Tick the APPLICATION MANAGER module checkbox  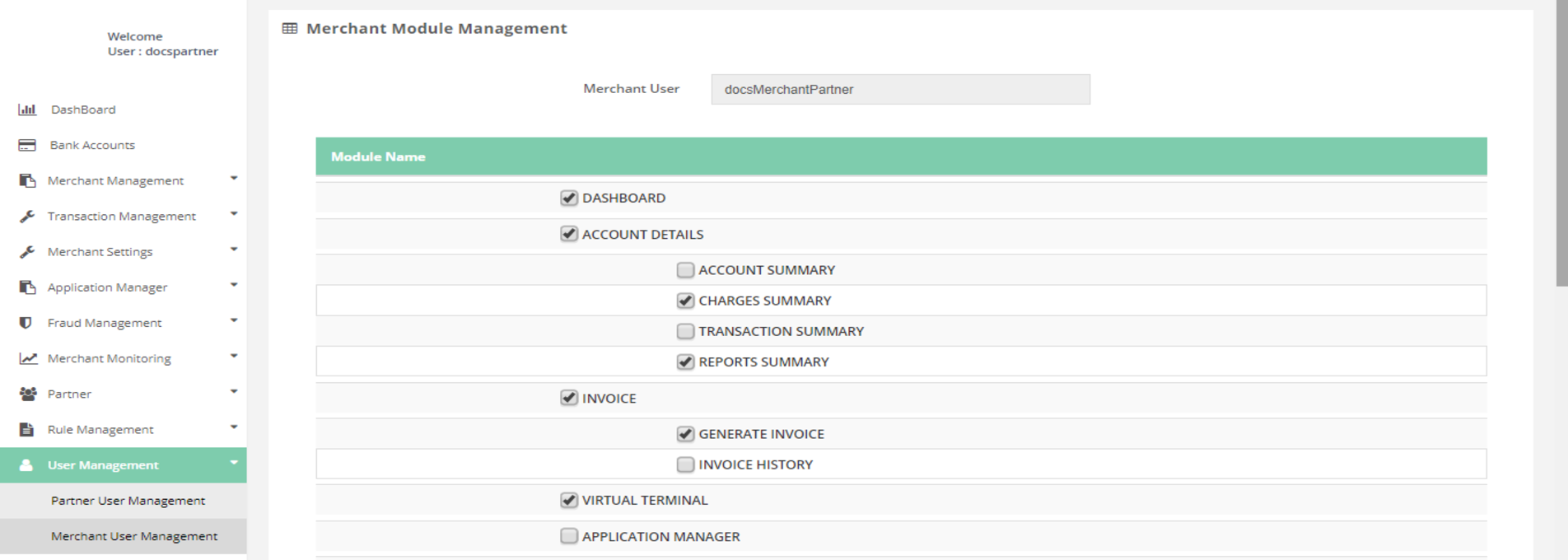tap(569, 536)
